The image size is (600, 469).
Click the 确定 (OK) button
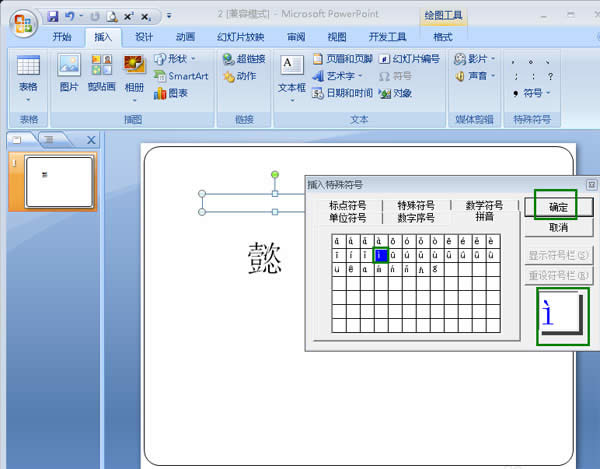(558, 207)
